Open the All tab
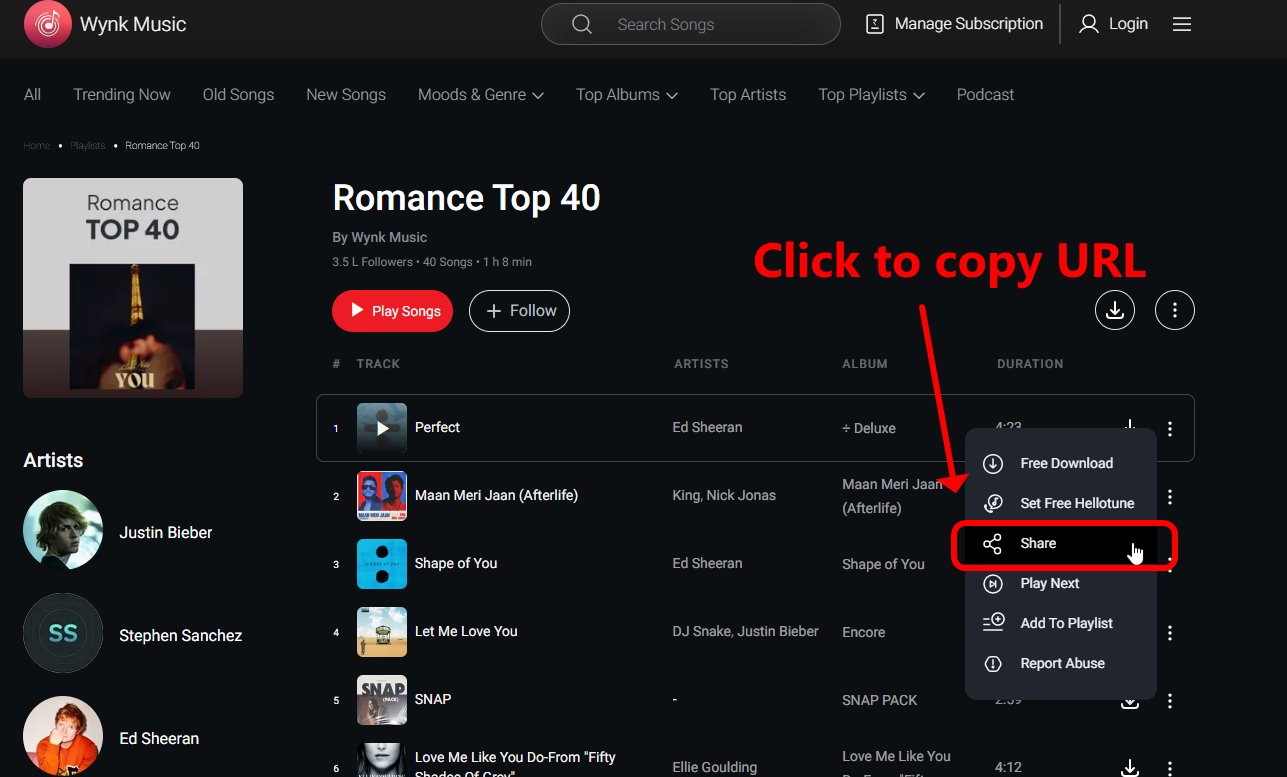This screenshot has height=777, width=1287. (x=32, y=95)
